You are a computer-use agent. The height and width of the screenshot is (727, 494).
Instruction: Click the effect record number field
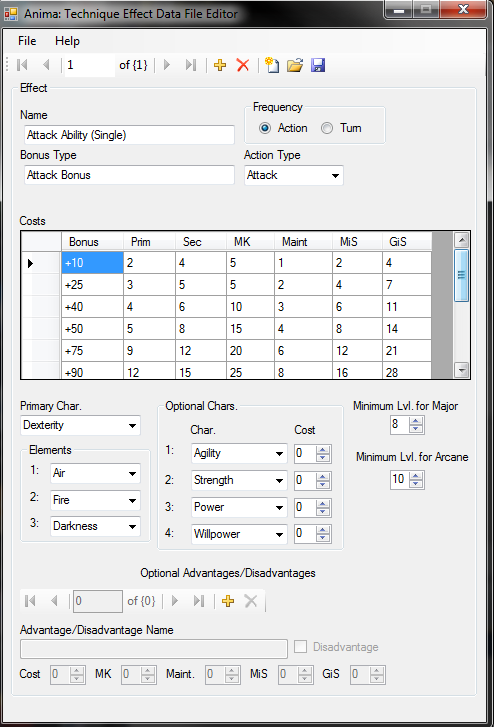[x=90, y=65]
